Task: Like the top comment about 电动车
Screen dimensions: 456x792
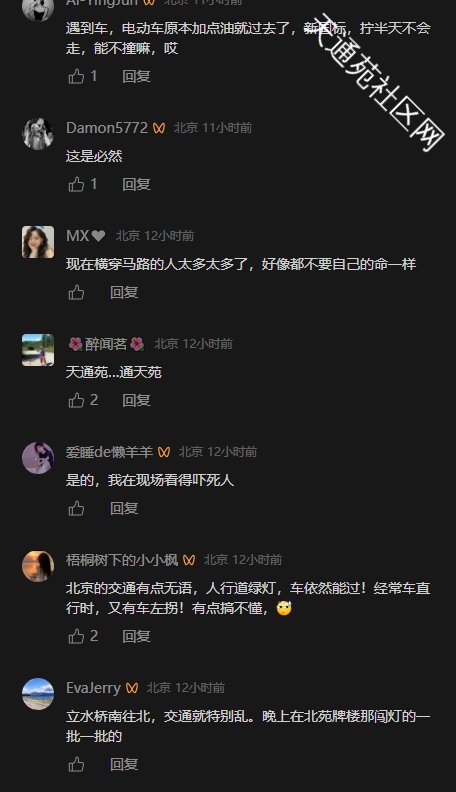Action: click(x=76, y=76)
